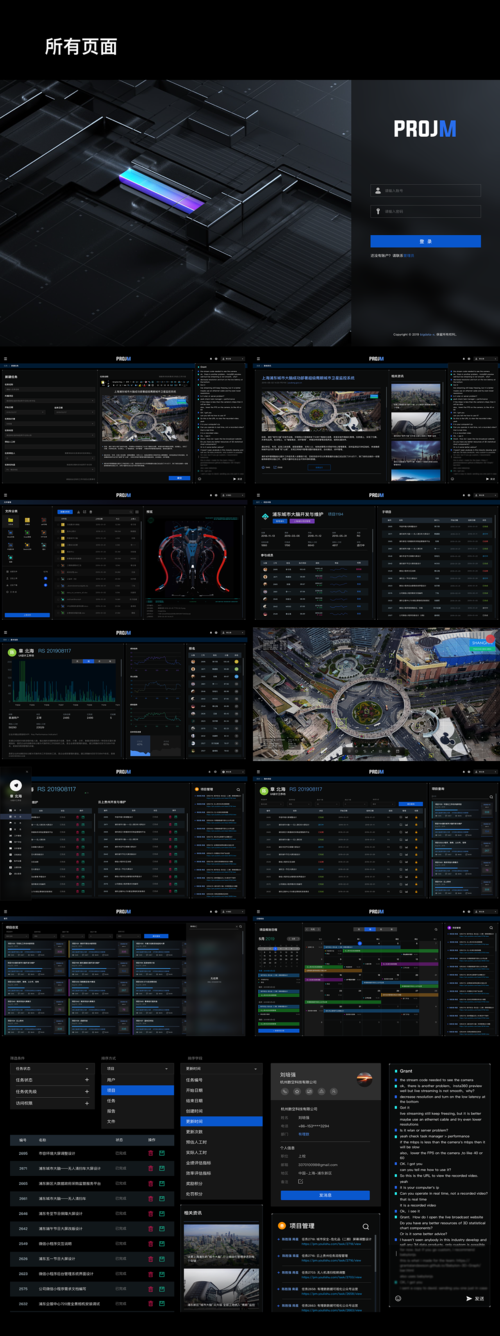Click the password input field on login
This screenshot has height=1336, width=500.
tap(426, 211)
